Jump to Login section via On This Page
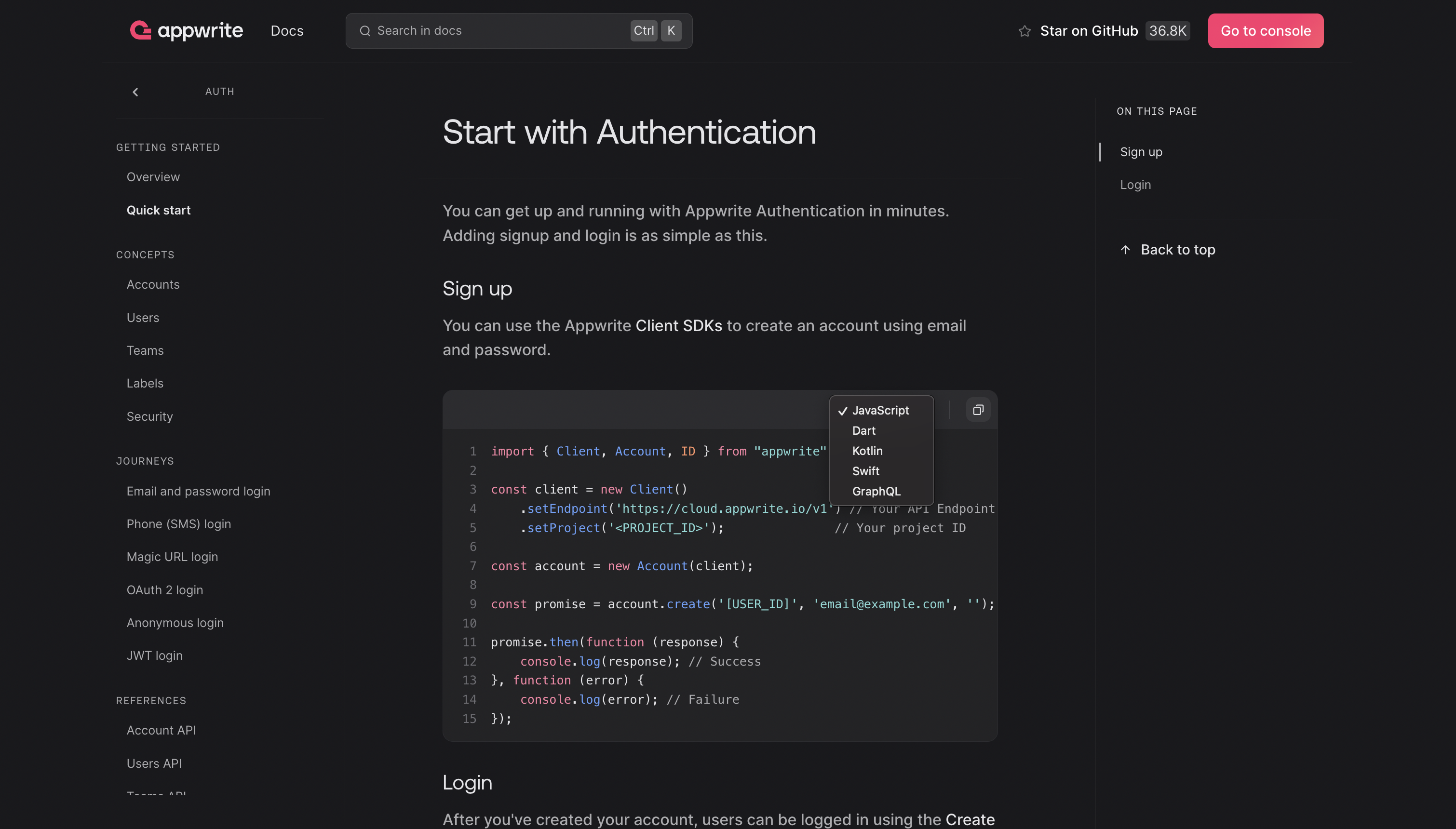Viewport: 1456px width, 829px height. 1135,185
